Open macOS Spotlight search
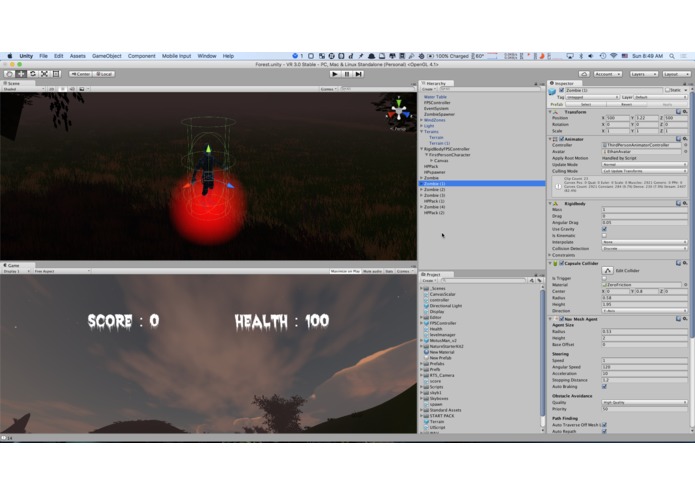The height and width of the screenshot is (494, 695). (672, 56)
